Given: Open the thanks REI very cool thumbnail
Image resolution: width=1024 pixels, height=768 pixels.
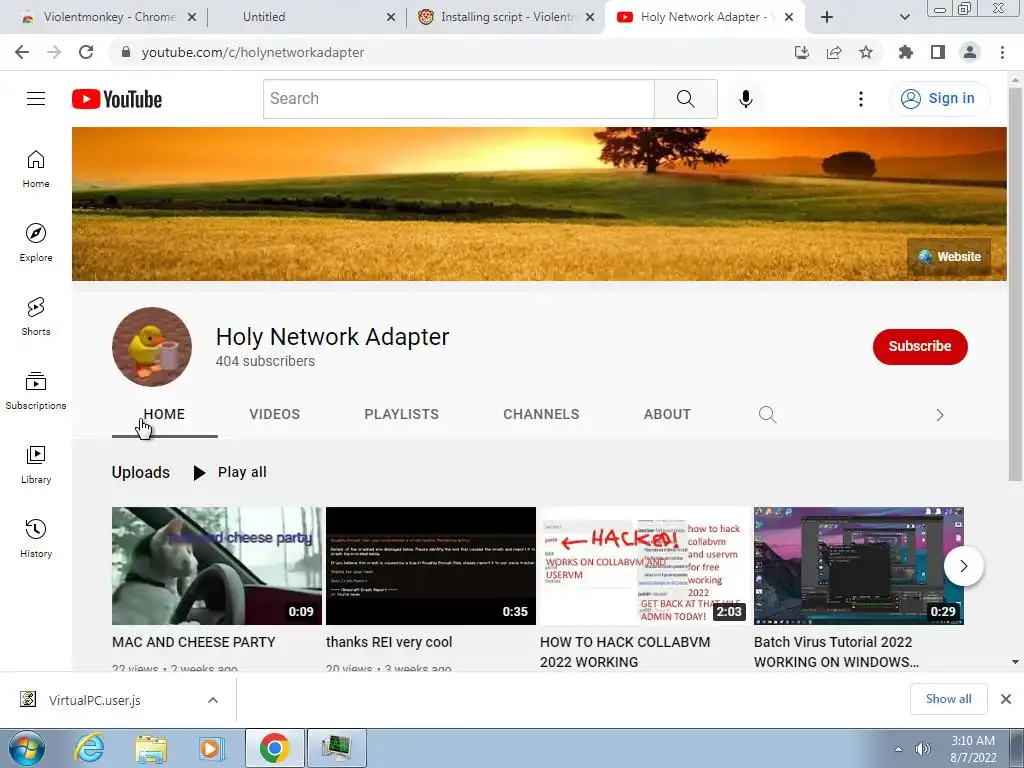Looking at the screenshot, I should [x=431, y=566].
